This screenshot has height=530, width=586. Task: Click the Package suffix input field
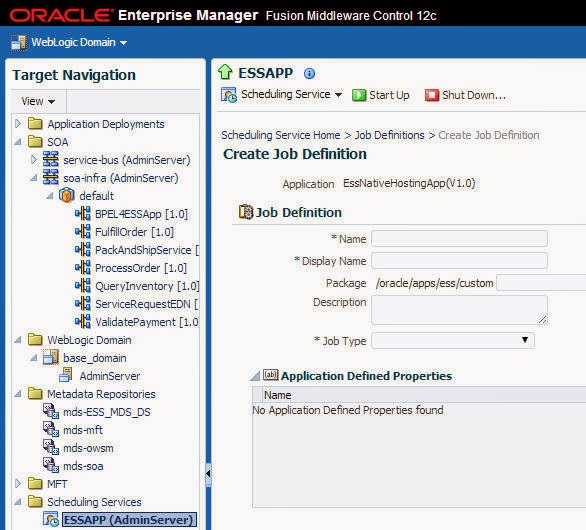[x=541, y=283]
